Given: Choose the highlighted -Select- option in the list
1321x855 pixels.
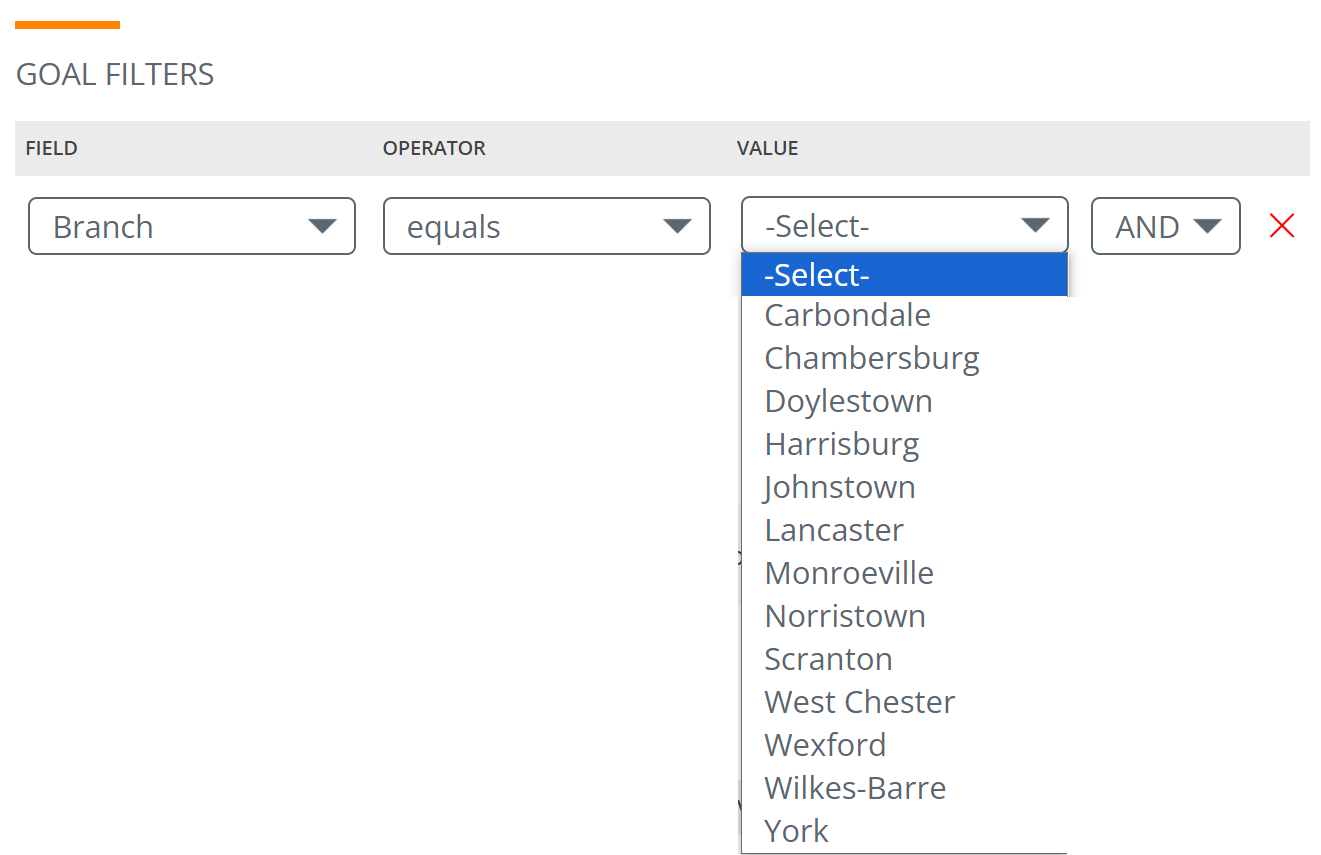Looking at the screenshot, I should 905,275.
